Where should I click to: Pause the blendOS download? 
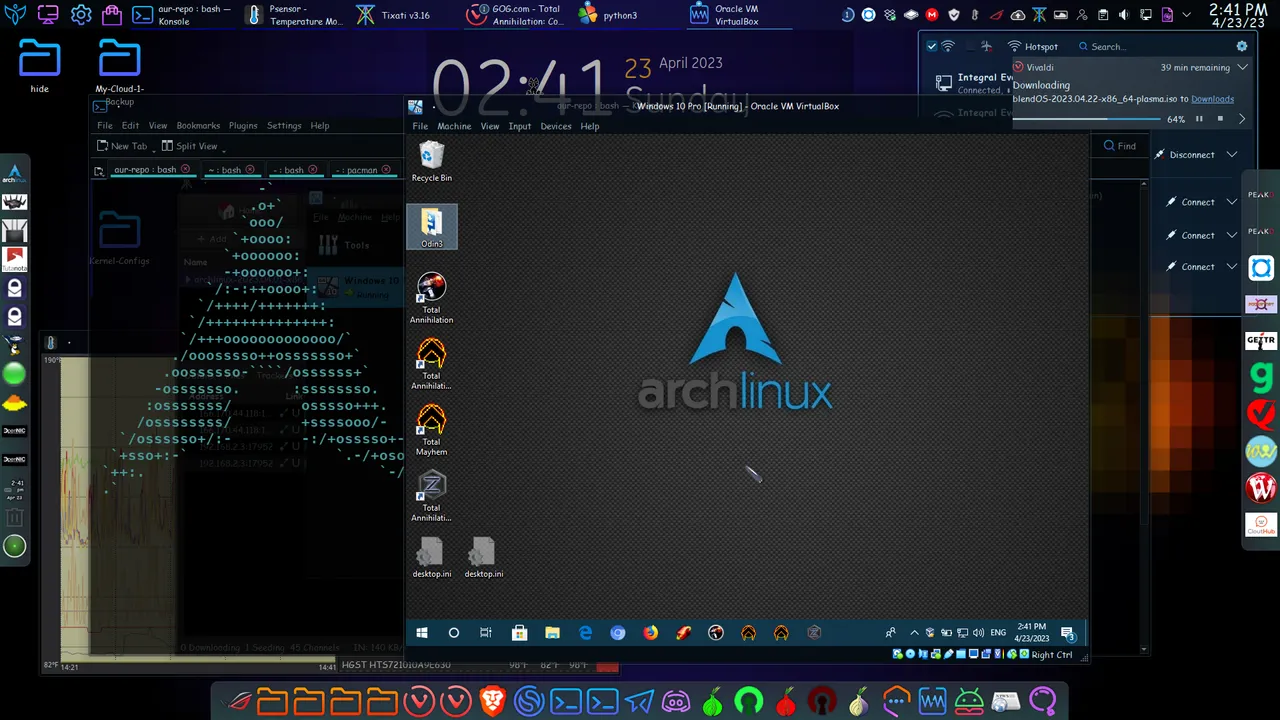click(x=1199, y=119)
